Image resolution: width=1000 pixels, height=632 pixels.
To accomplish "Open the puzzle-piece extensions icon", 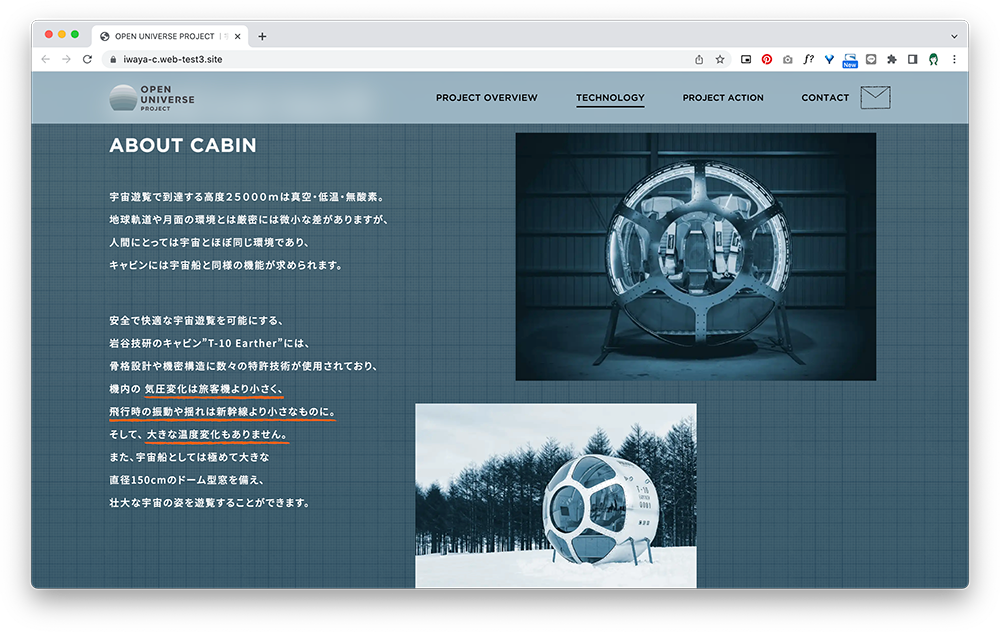I will [x=892, y=59].
